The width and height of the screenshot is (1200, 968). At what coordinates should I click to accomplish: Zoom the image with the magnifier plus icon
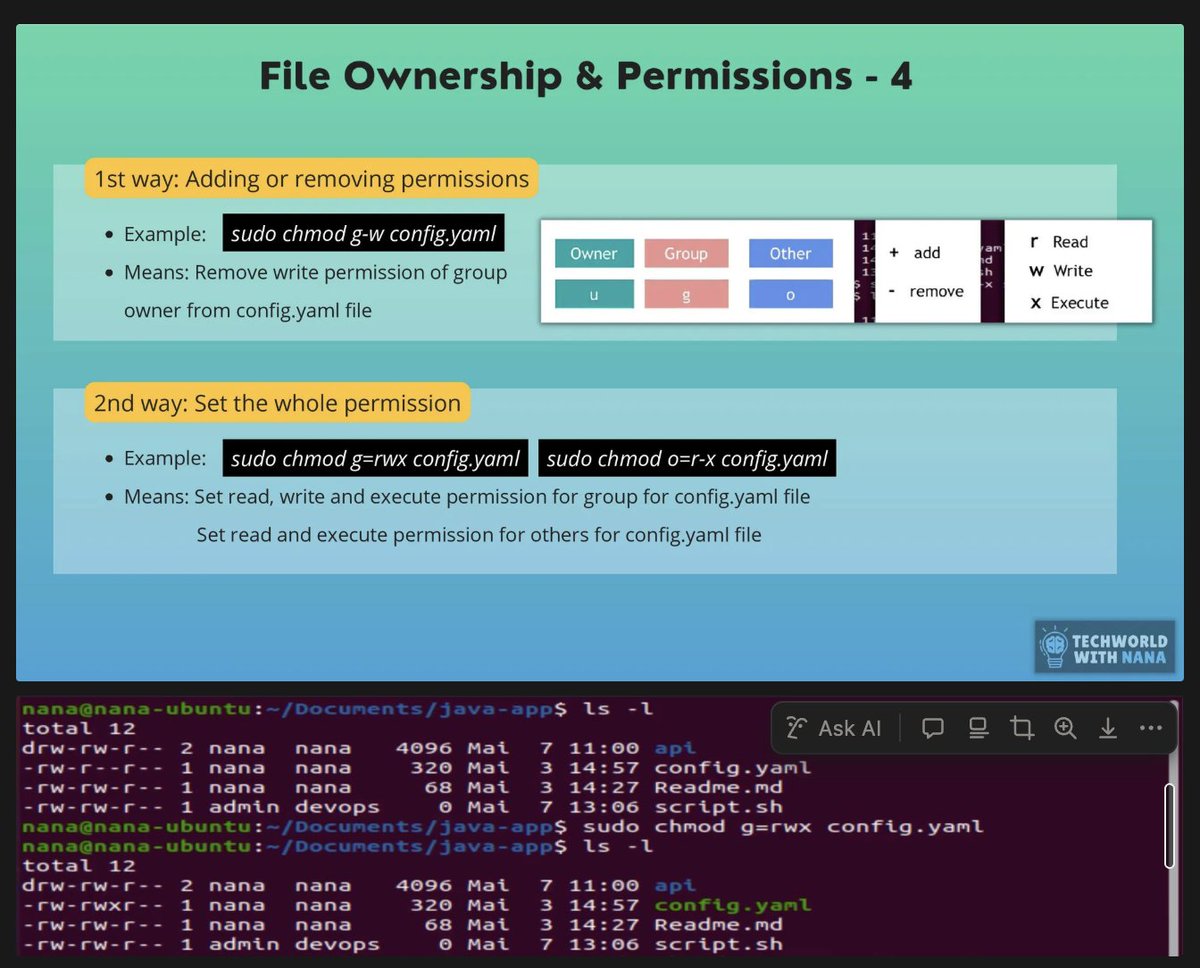pos(1065,728)
